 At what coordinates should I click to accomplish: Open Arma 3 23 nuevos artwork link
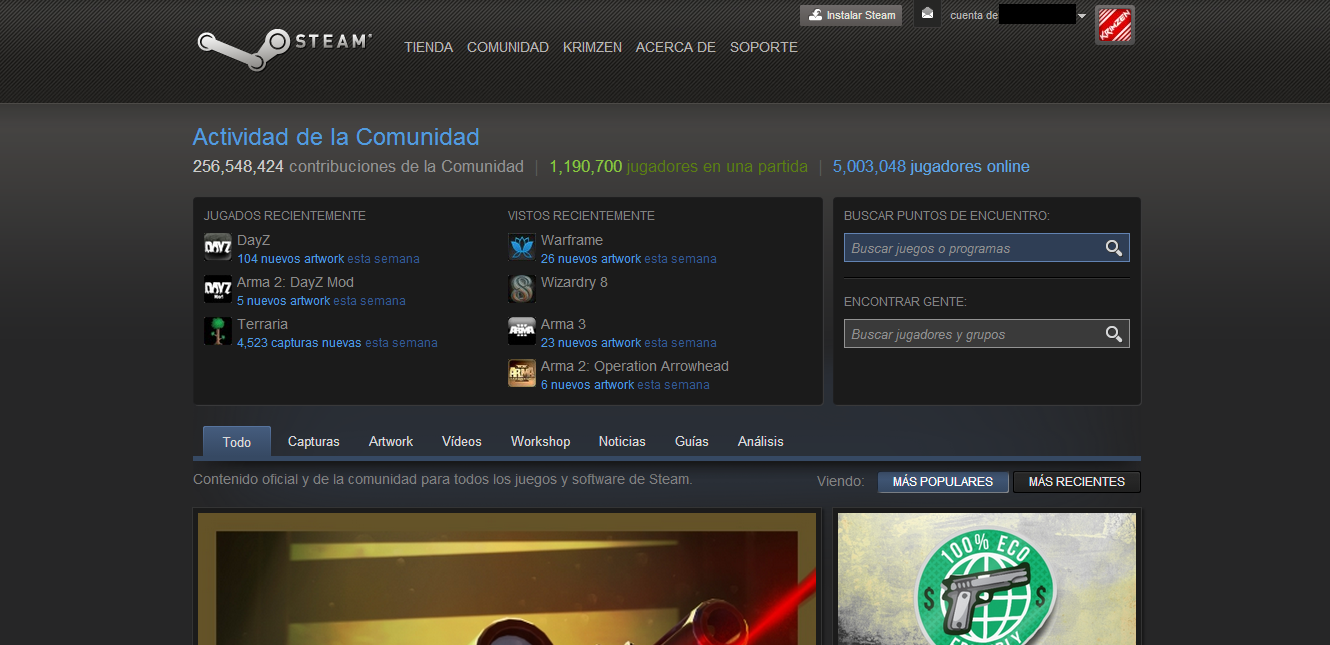591,343
